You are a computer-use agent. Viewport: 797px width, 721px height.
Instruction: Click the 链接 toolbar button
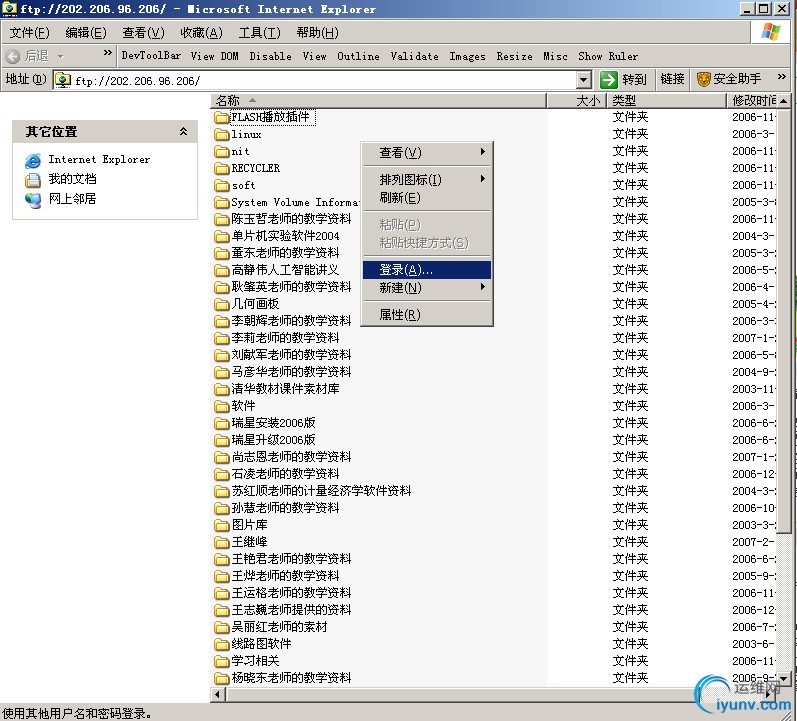pos(672,79)
